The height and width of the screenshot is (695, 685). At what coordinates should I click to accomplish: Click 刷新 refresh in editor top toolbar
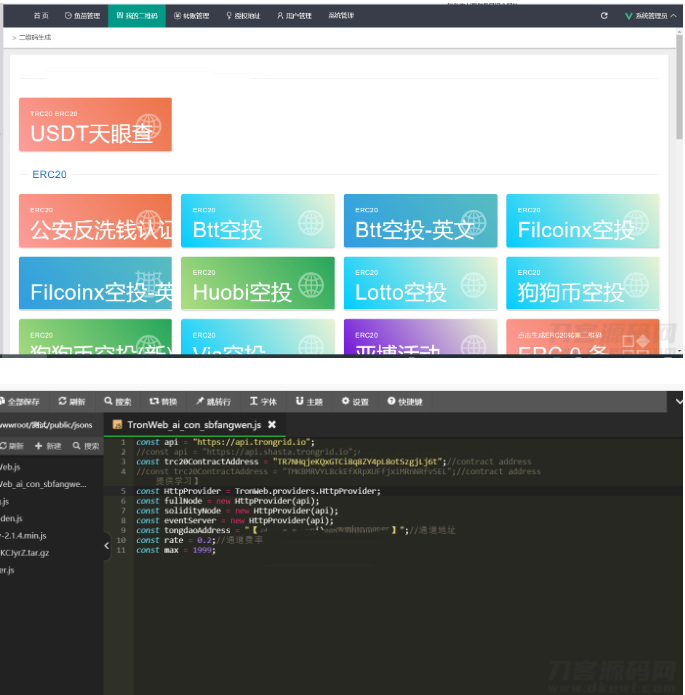[72, 402]
